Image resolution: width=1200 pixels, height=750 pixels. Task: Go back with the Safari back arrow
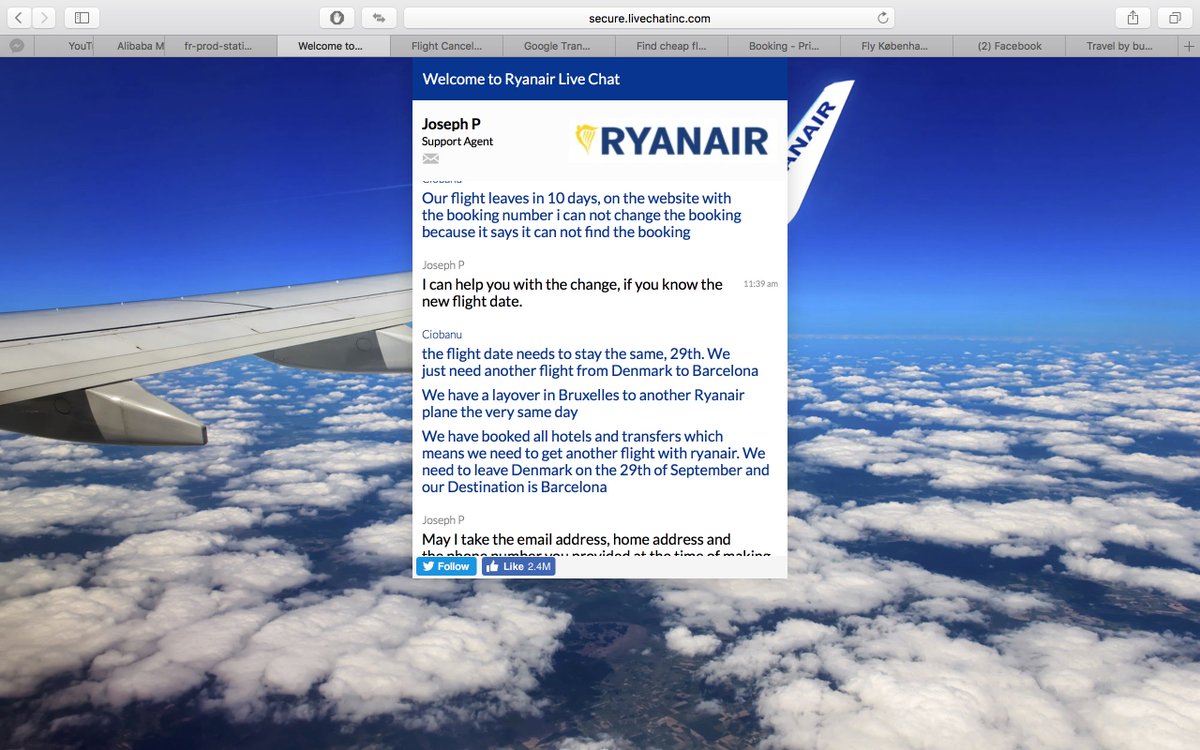click(x=19, y=17)
